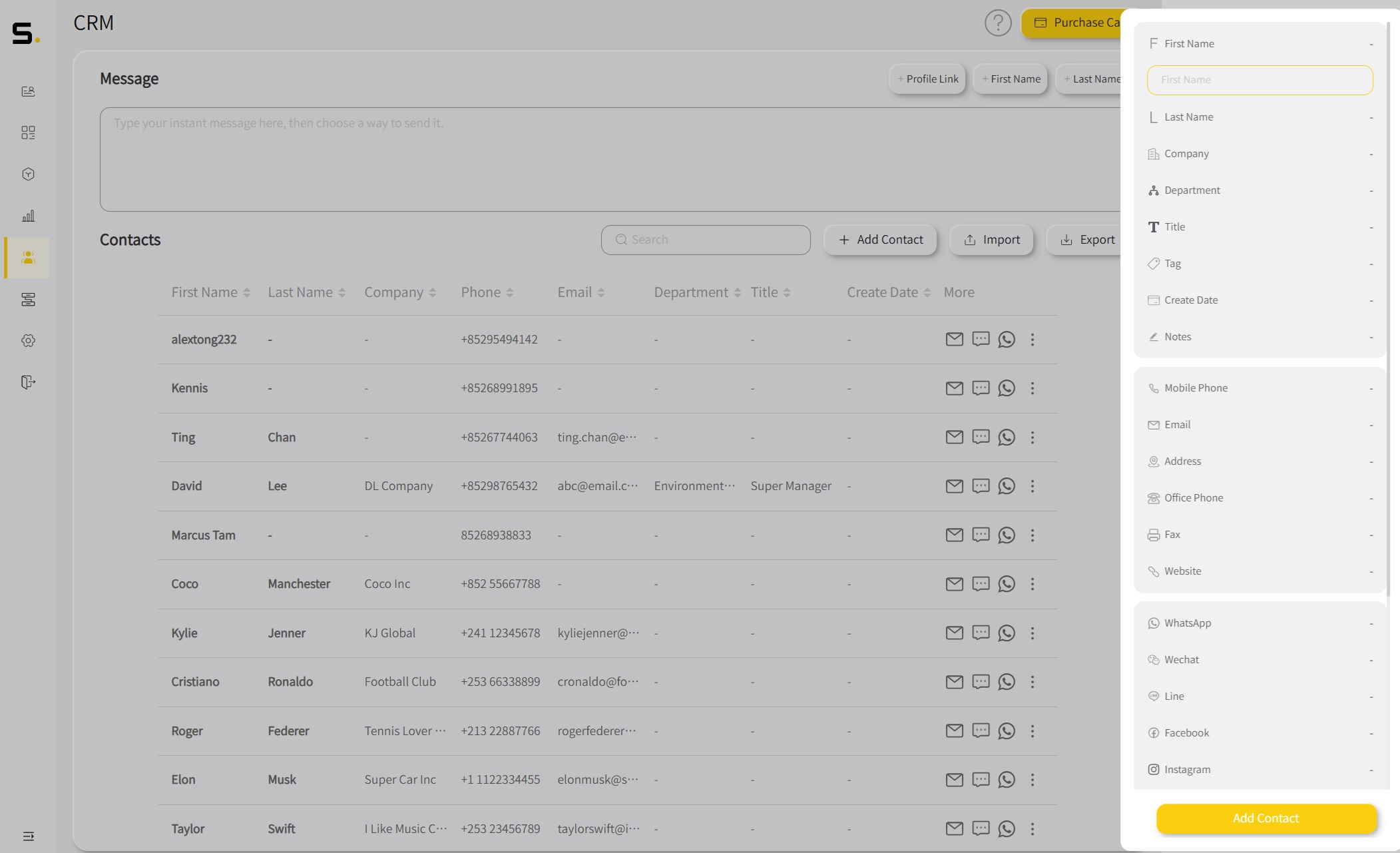Open email envelope icon on David Lee row
The height and width of the screenshot is (853, 1400).
coord(954,486)
